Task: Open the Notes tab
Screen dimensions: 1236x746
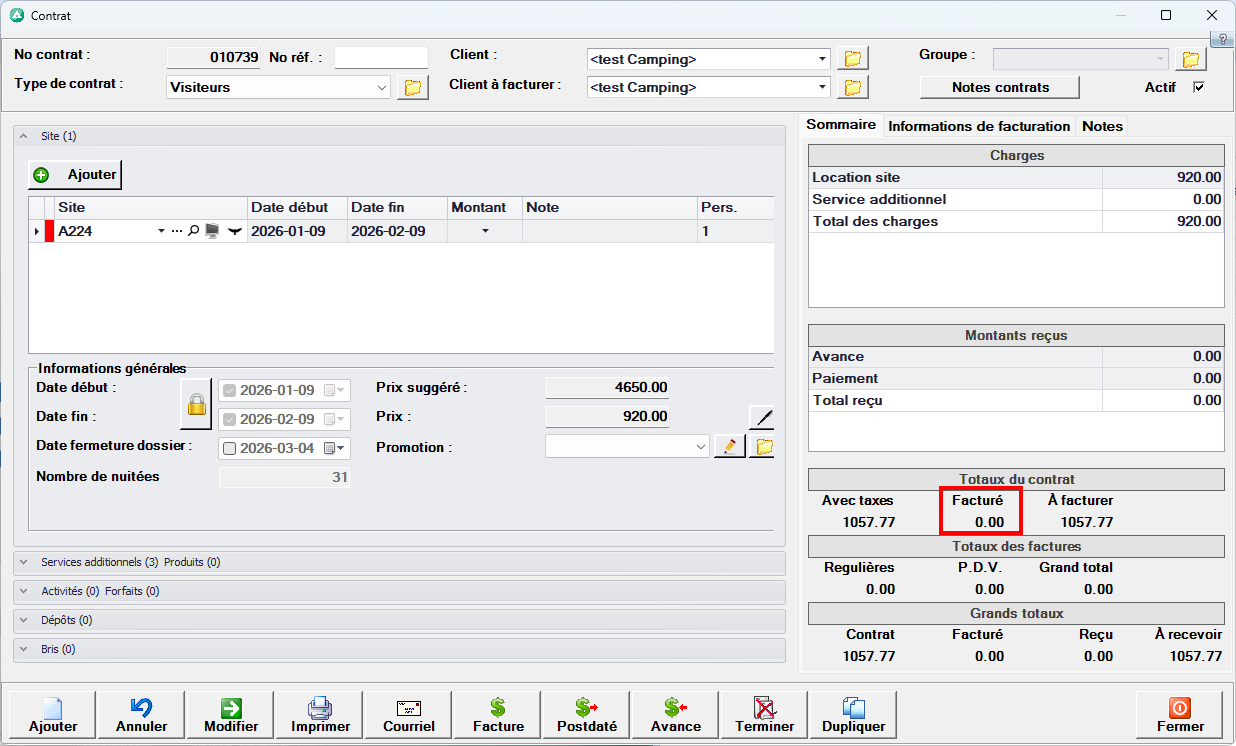Action: 1102,126
